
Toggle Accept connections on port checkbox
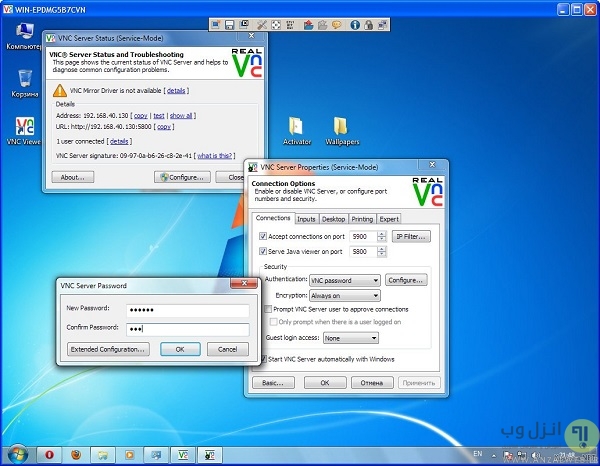click(x=263, y=236)
